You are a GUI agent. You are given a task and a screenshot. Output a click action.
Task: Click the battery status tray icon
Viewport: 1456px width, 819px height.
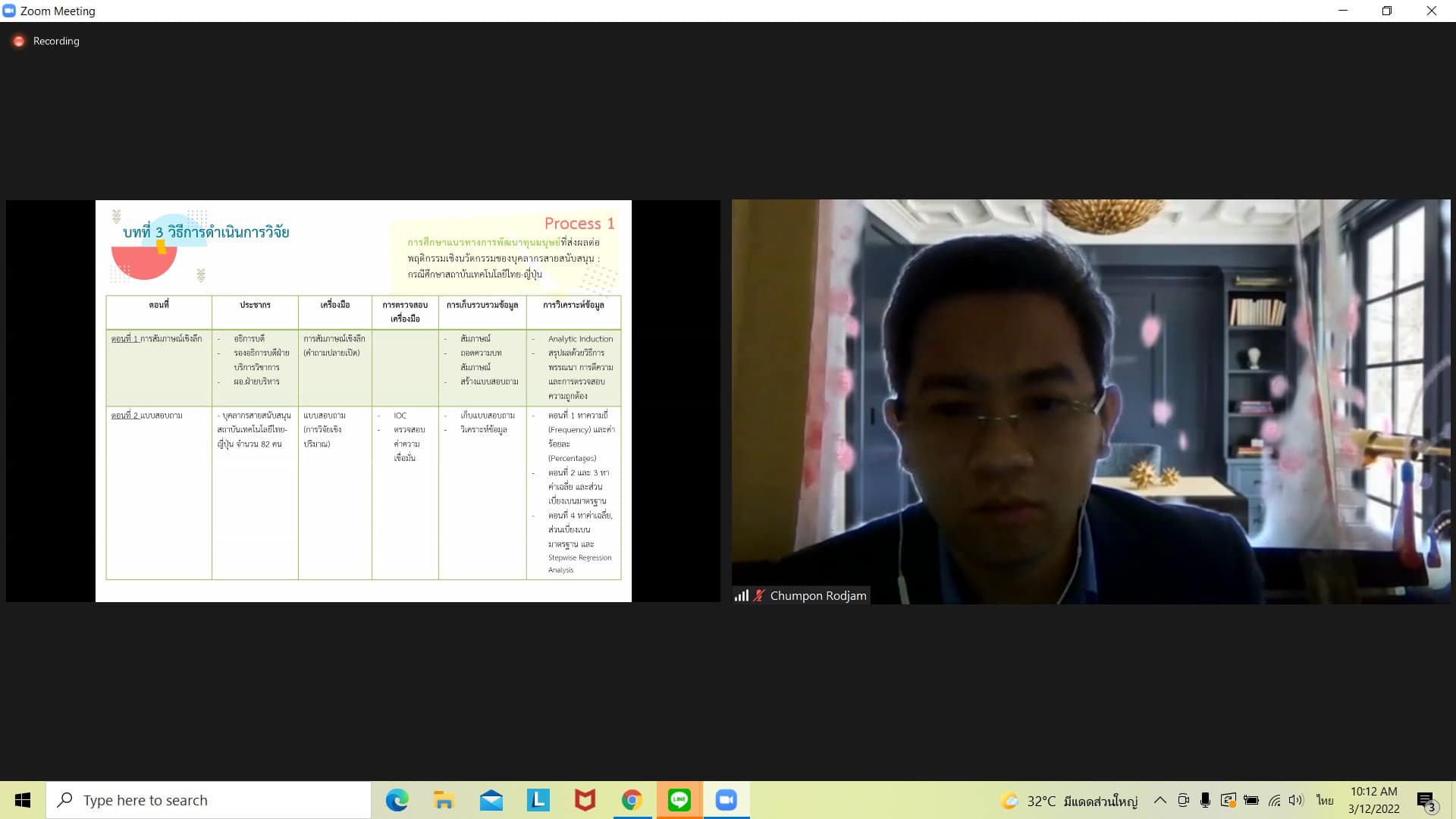(1251, 800)
